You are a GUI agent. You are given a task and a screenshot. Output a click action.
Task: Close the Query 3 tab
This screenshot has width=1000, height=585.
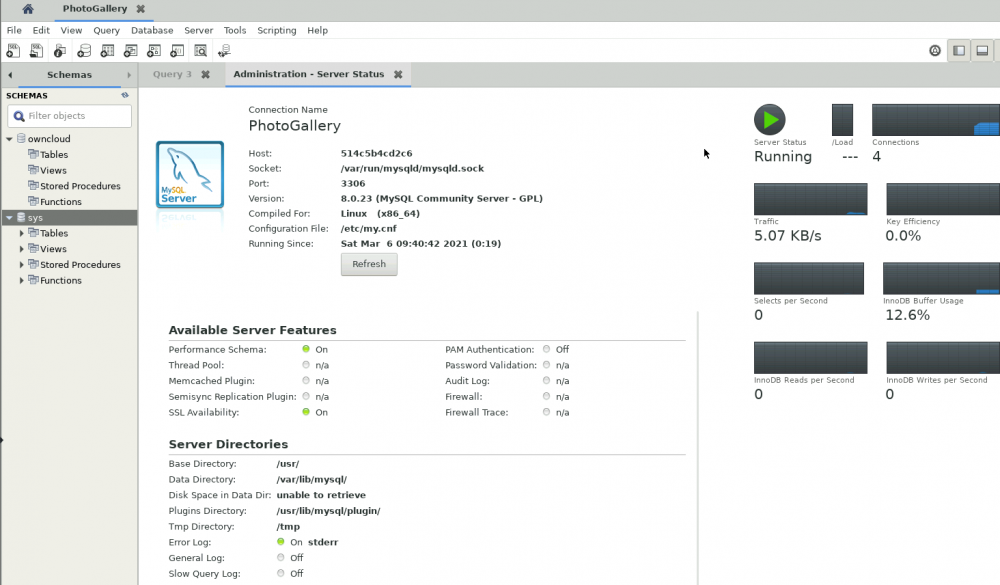[x=205, y=75]
